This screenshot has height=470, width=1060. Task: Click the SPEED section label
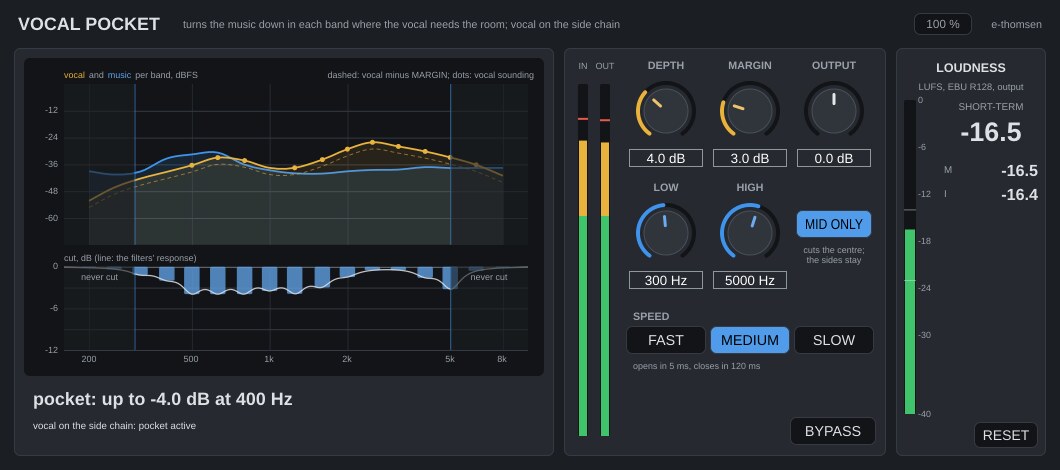coord(651,316)
